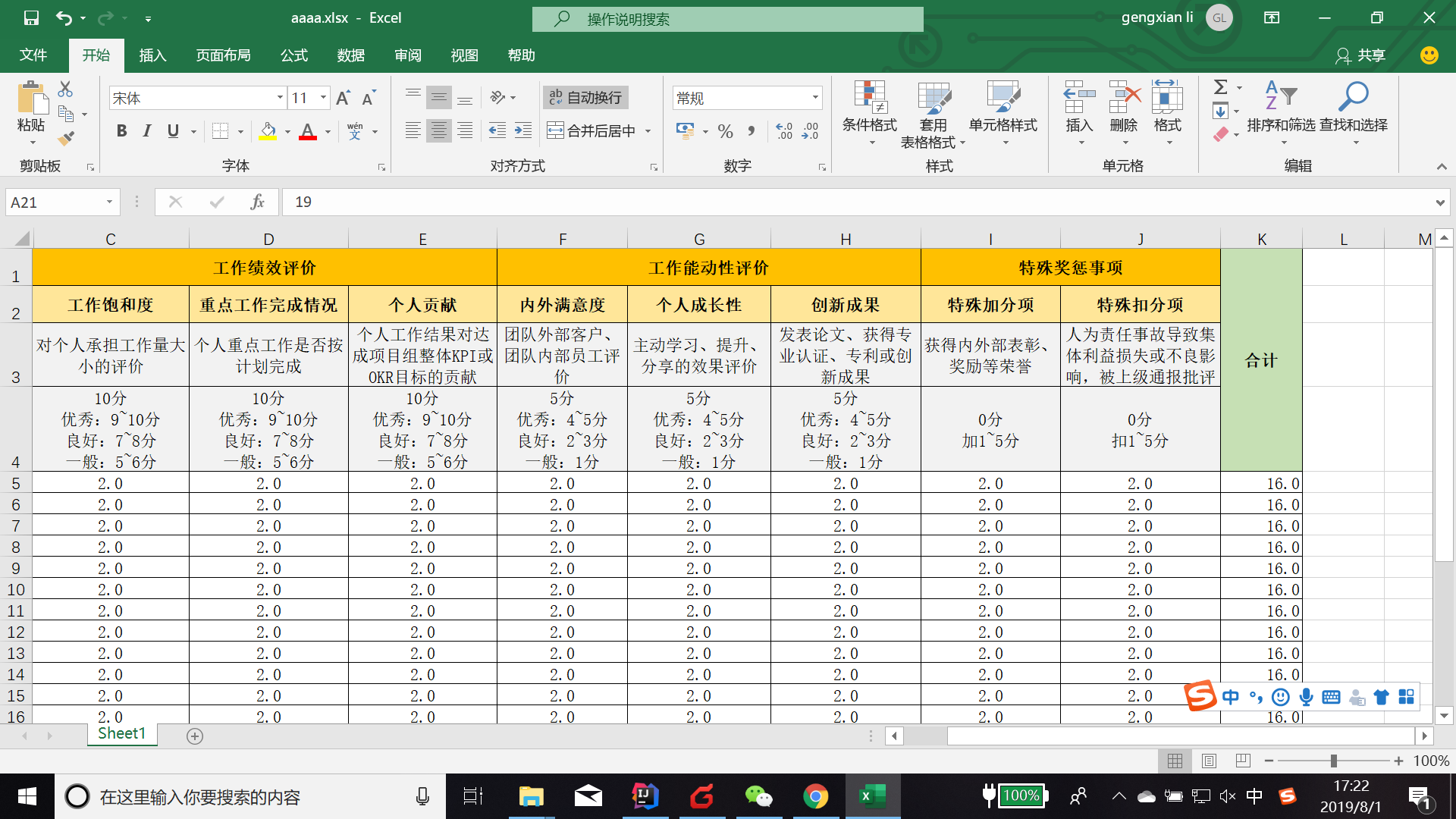
Task: Open the font size dropdown
Action: [323, 97]
